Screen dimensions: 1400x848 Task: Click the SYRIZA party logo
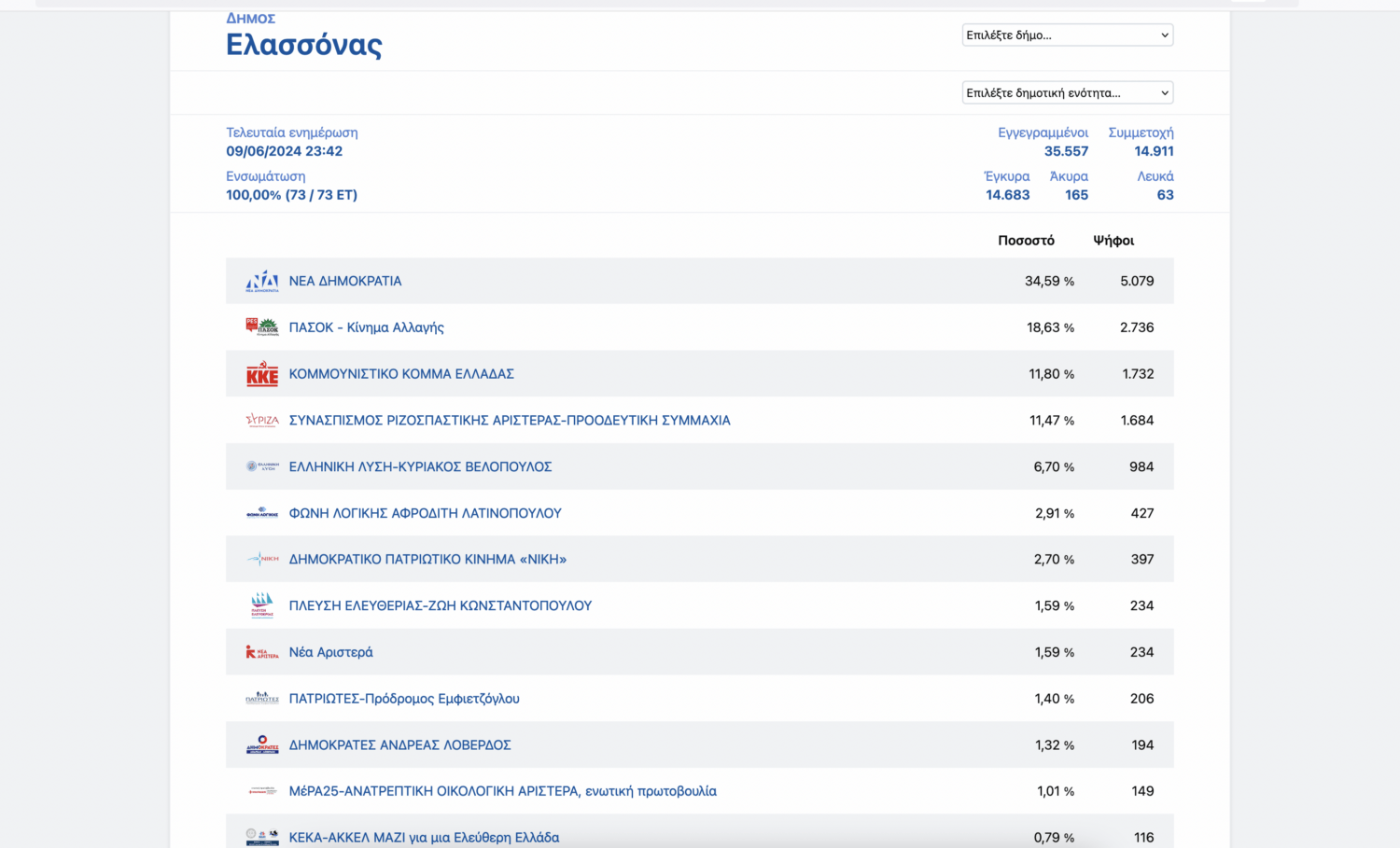[x=262, y=420]
